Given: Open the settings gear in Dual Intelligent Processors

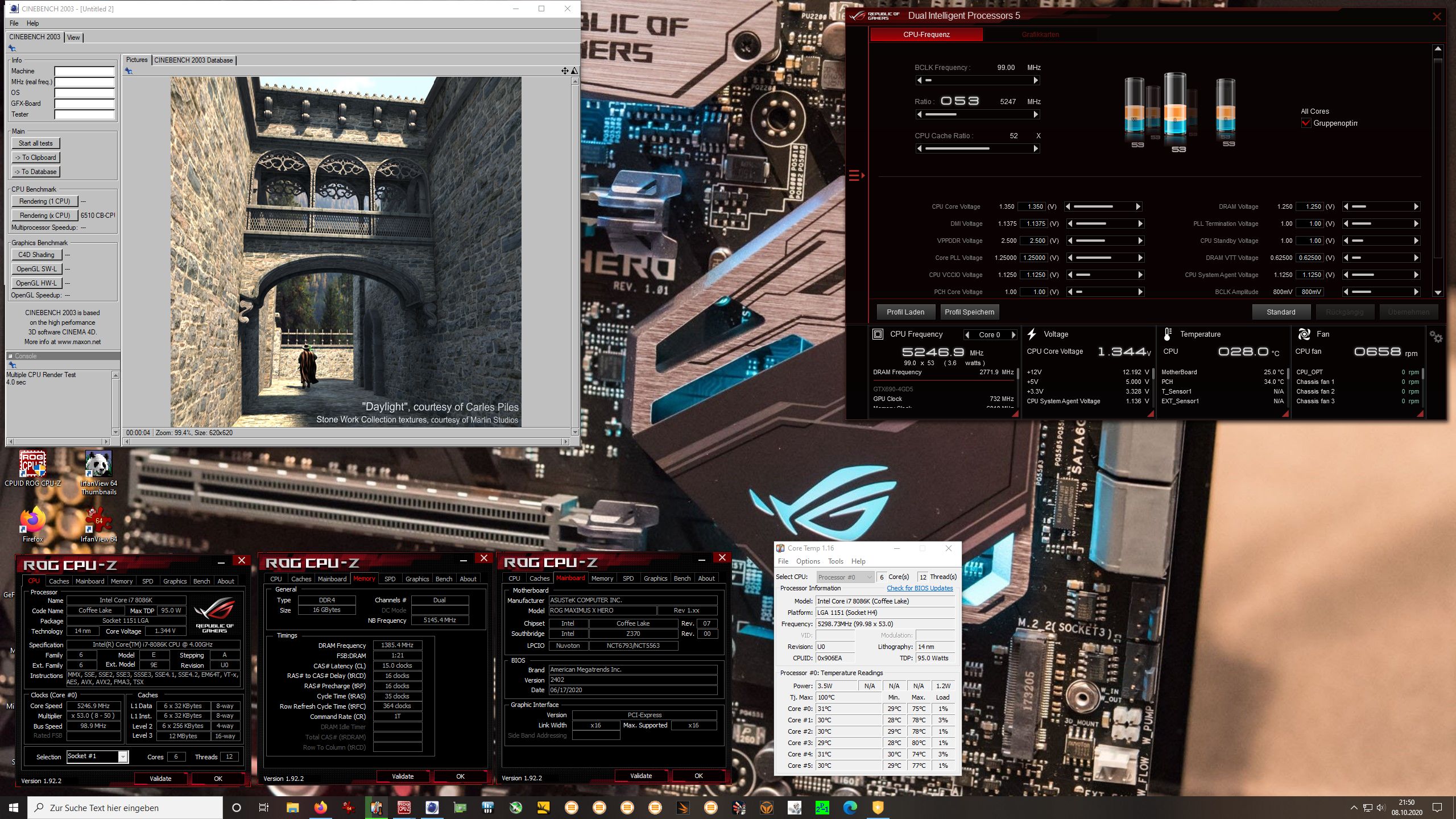Looking at the screenshot, I should pyautogui.click(x=1436, y=337).
